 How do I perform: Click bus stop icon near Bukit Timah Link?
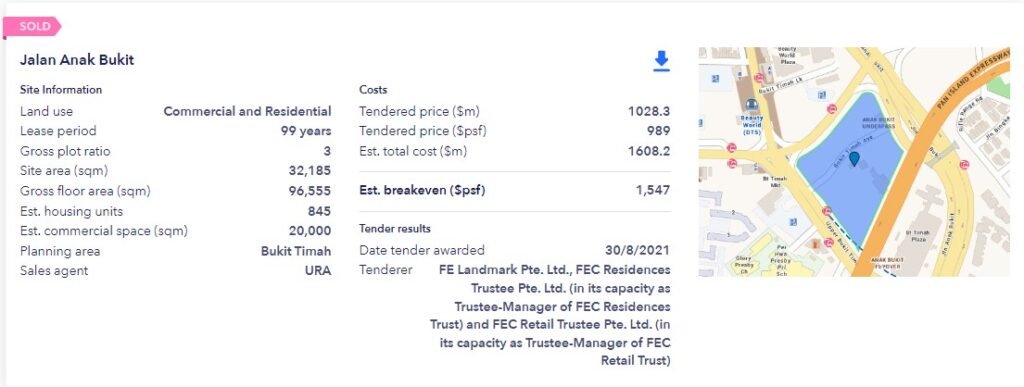(x=758, y=78)
